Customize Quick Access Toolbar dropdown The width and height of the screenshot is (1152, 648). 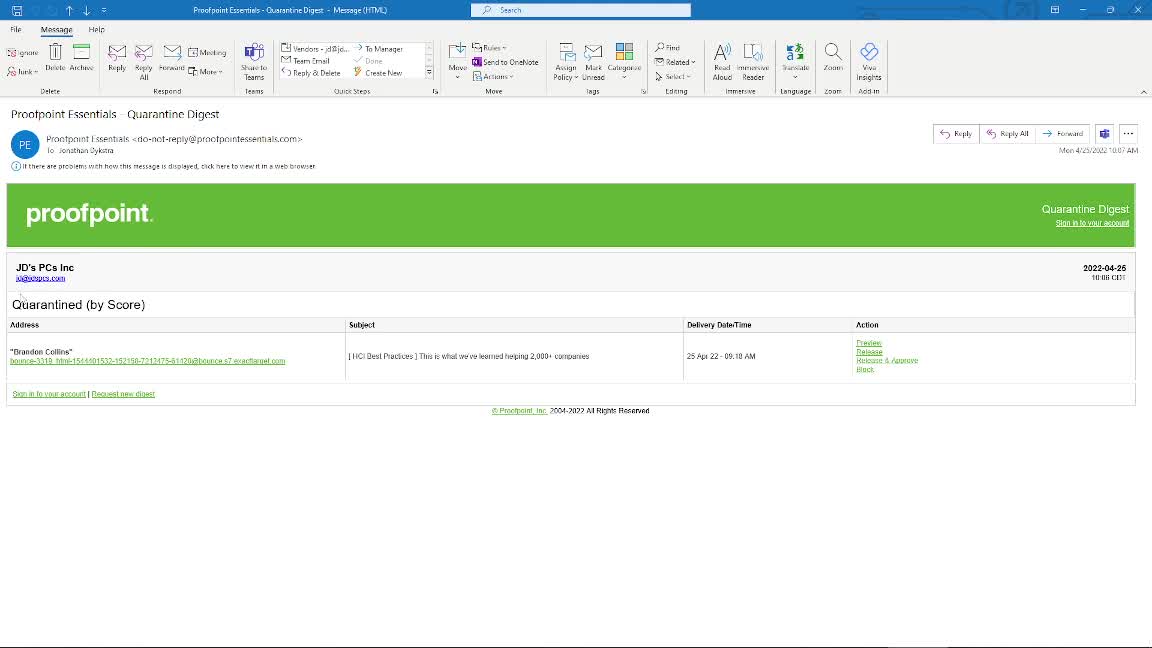[104, 10]
